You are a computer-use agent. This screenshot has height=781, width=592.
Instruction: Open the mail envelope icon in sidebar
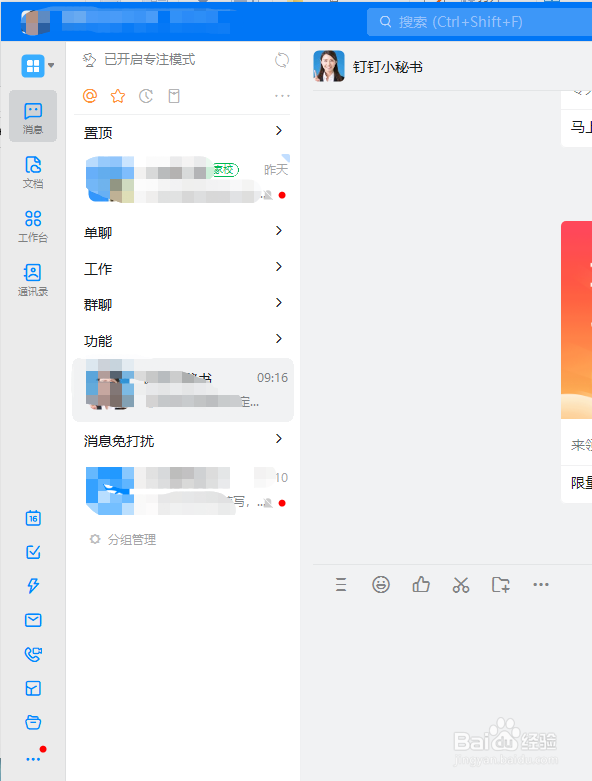[33, 620]
